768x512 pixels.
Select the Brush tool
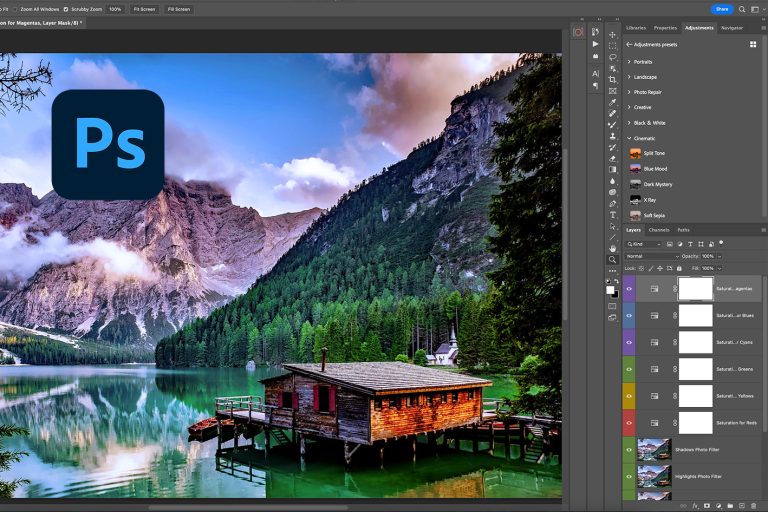click(x=612, y=125)
